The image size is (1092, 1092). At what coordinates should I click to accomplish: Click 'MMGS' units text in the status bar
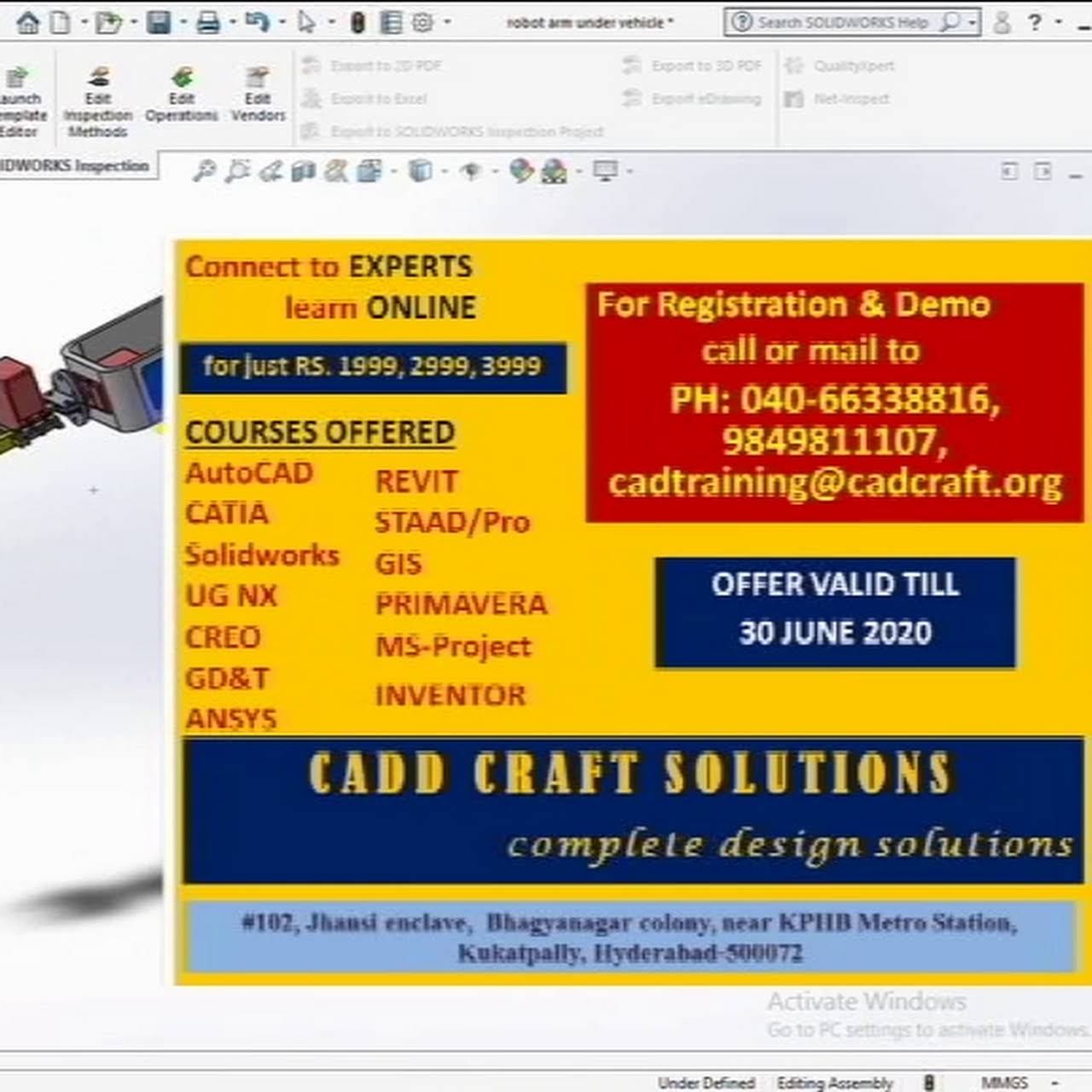point(1004,1082)
